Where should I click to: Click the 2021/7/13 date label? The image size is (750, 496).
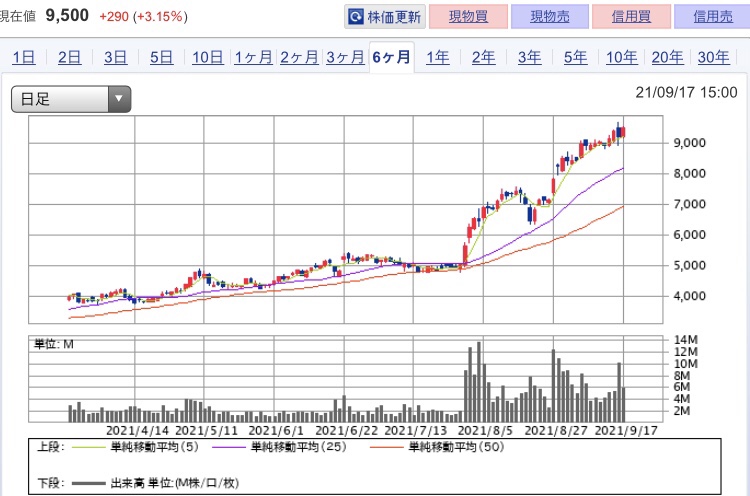(x=416, y=430)
